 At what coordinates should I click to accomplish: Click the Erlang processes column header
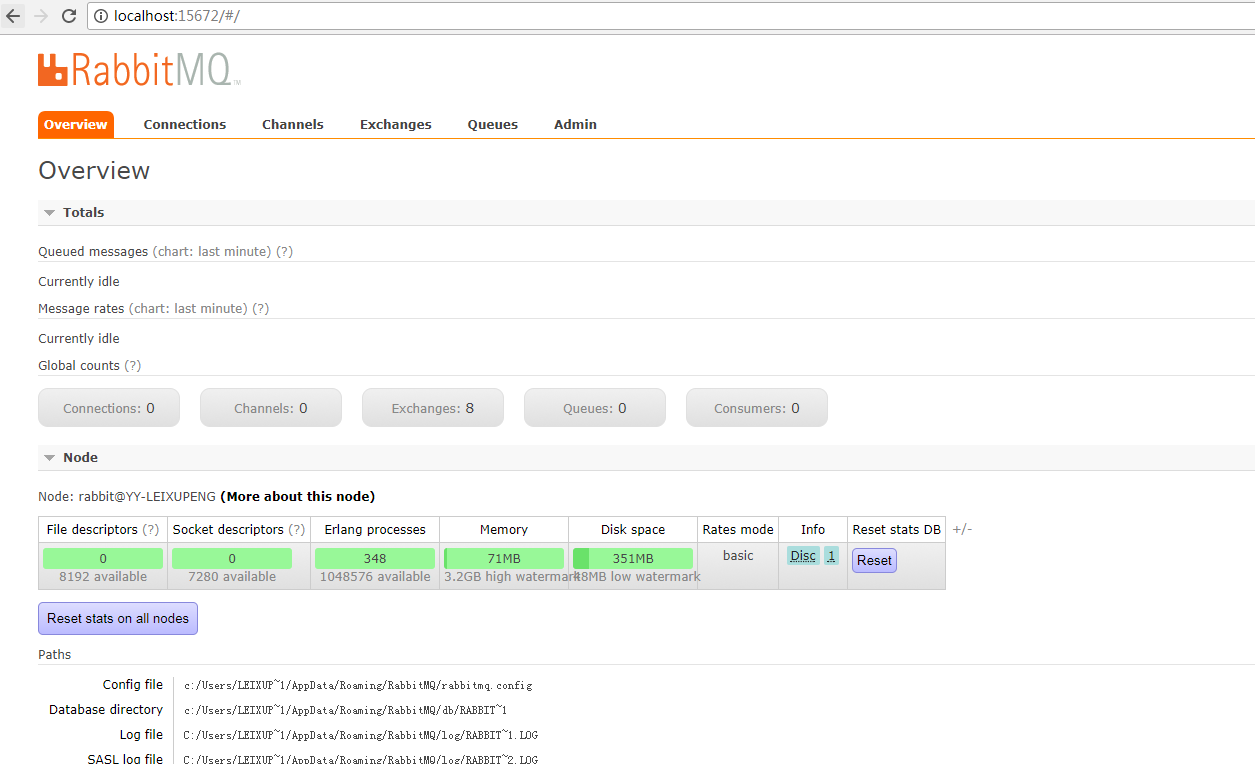375,530
